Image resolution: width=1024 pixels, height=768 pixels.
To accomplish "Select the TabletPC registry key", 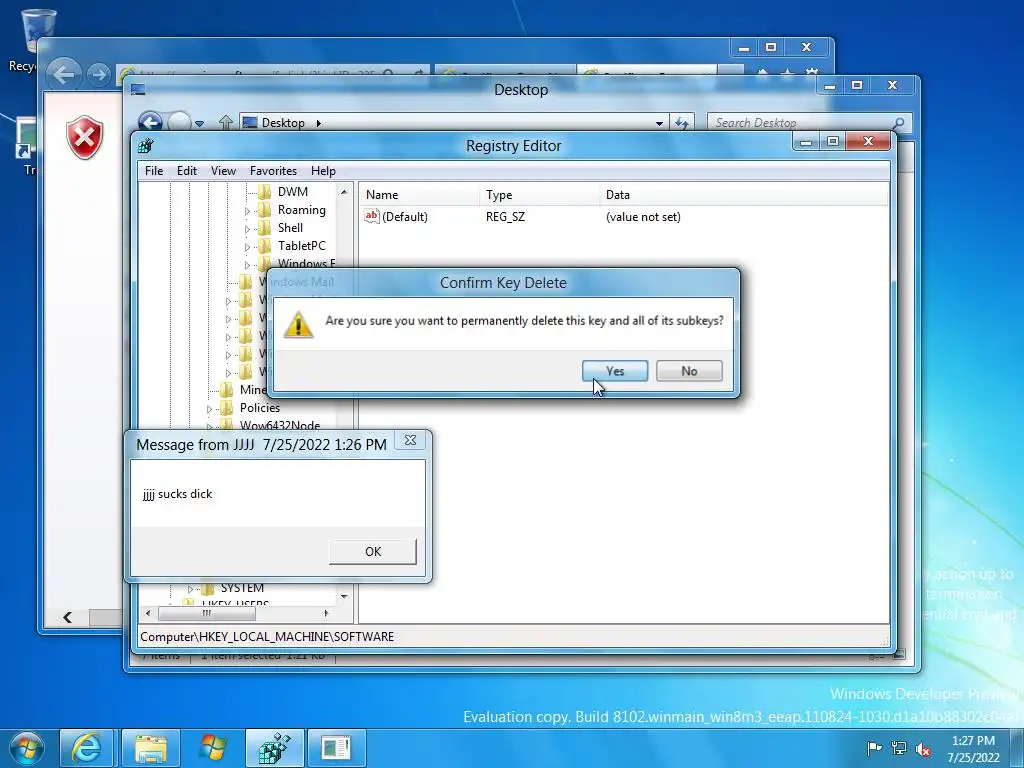I will (301, 246).
